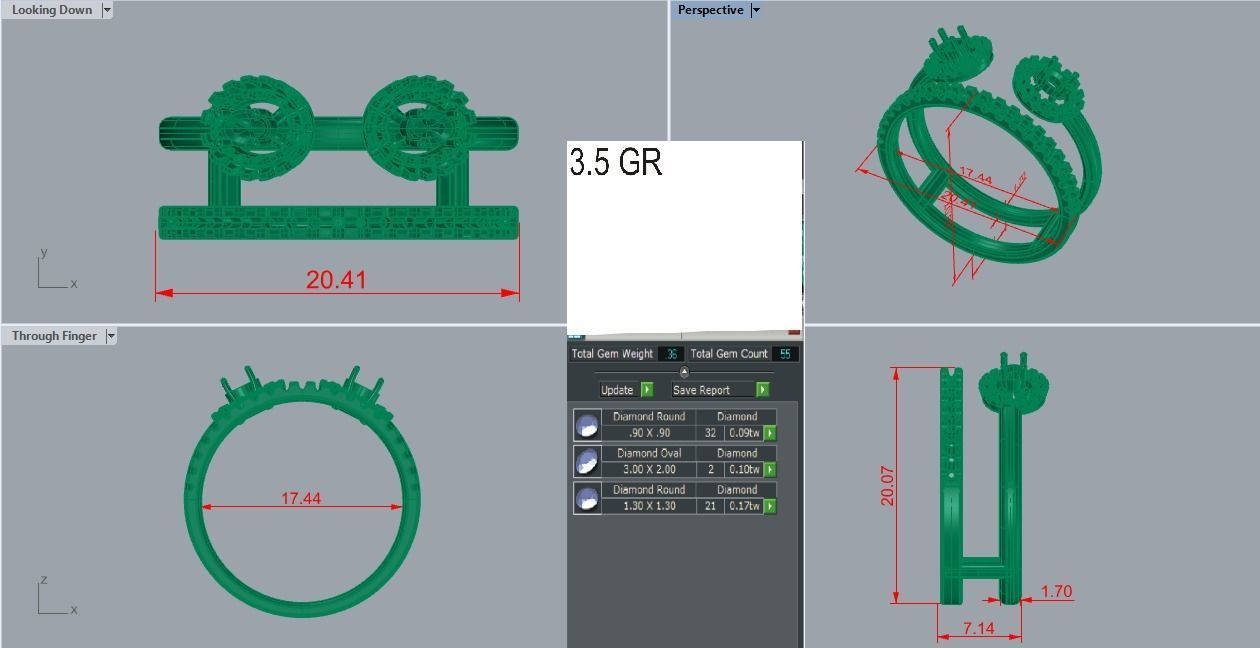Screen dimensions: 1260x648
Task: Click the green arrow for Diamond Oval row
Action: pos(769,470)
